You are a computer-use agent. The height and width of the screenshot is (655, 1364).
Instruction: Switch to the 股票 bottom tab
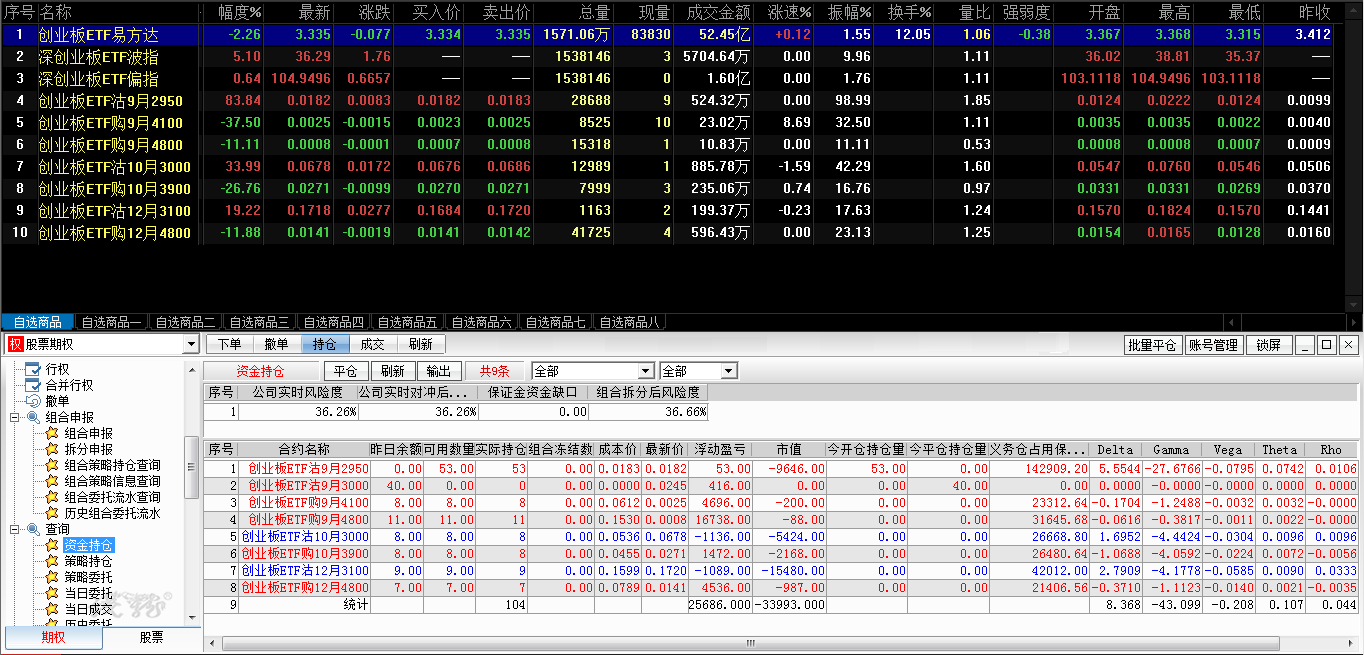pyautogui.click(x=151, y=637)
